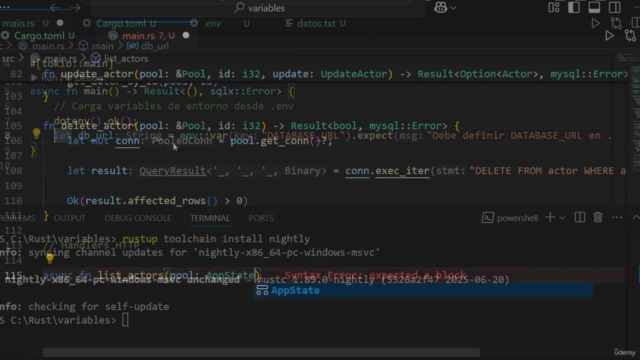
Task: Open the PORTS panel tab
Action: 261,218
